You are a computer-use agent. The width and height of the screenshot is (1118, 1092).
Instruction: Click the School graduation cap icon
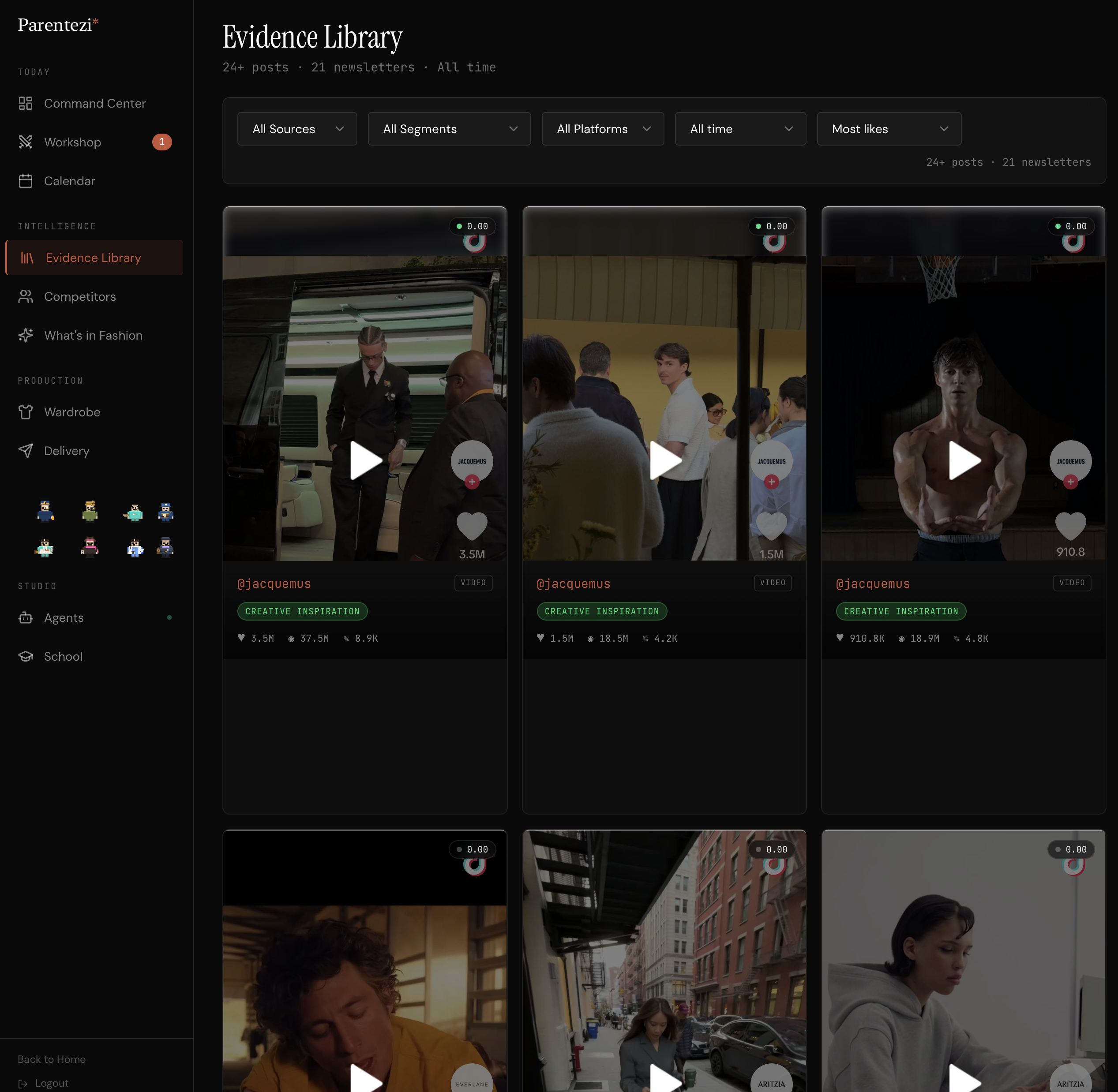pyautogui.click(x=25, y=657)
